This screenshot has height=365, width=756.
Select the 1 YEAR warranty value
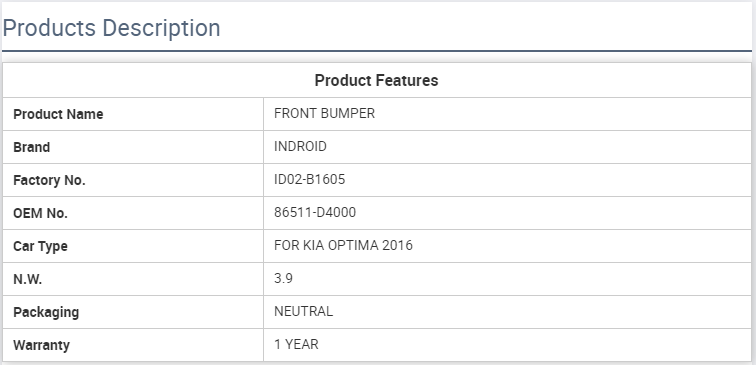click(296, 344)
